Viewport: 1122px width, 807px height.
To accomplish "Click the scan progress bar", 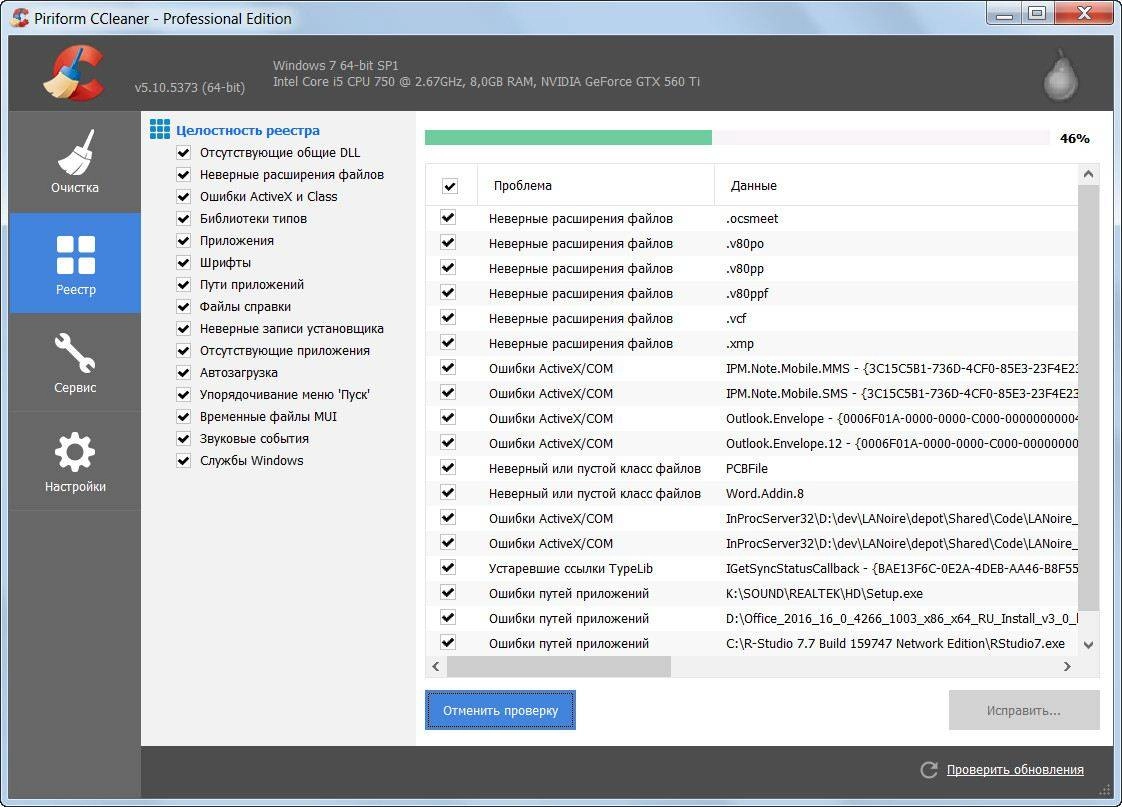I will [738, 137].
